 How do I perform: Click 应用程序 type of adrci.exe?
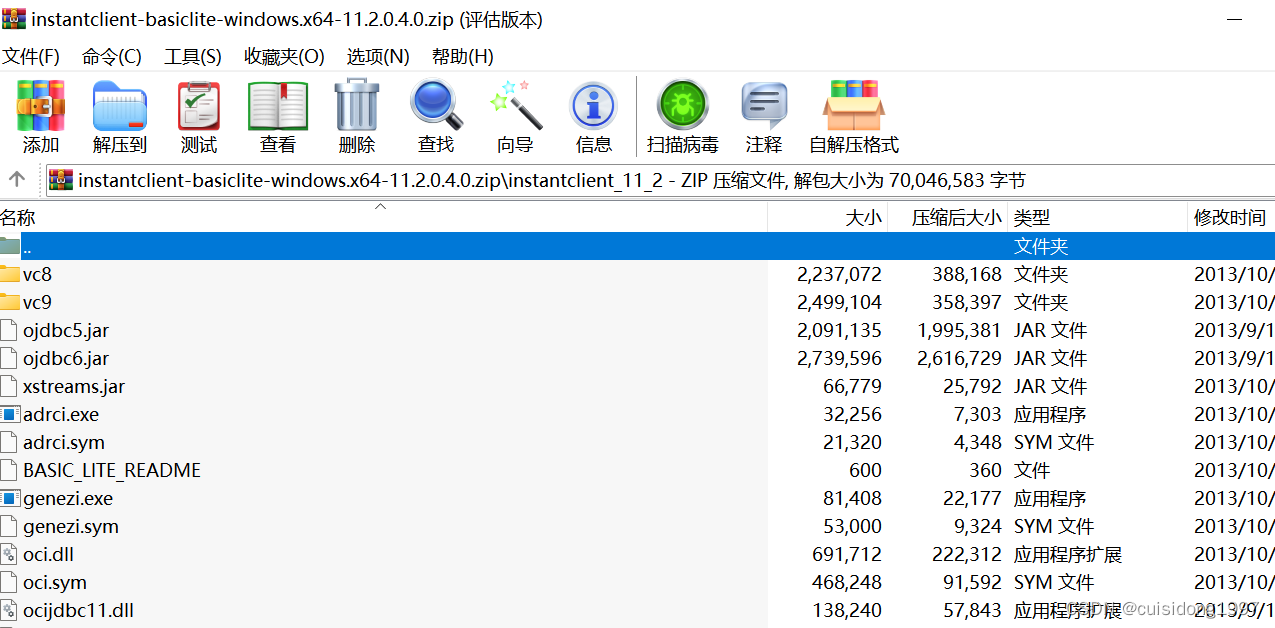coord(1050,414)
